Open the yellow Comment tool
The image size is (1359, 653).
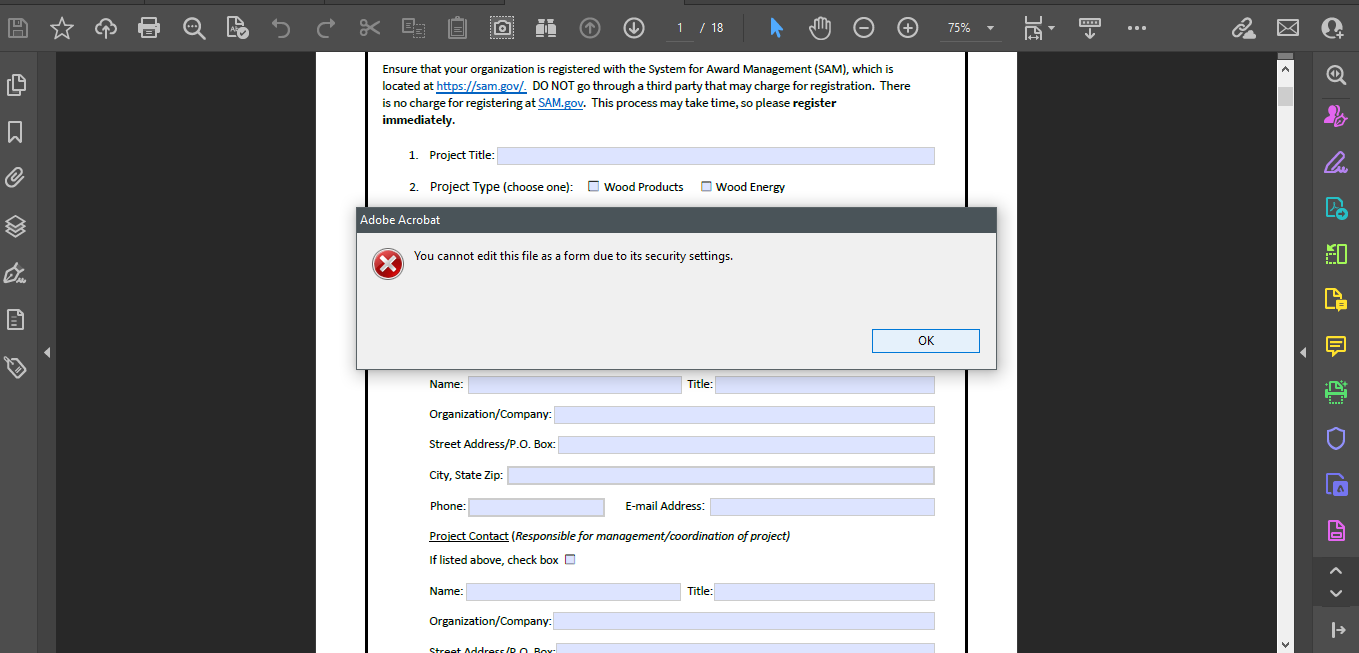coord(1335,346)
